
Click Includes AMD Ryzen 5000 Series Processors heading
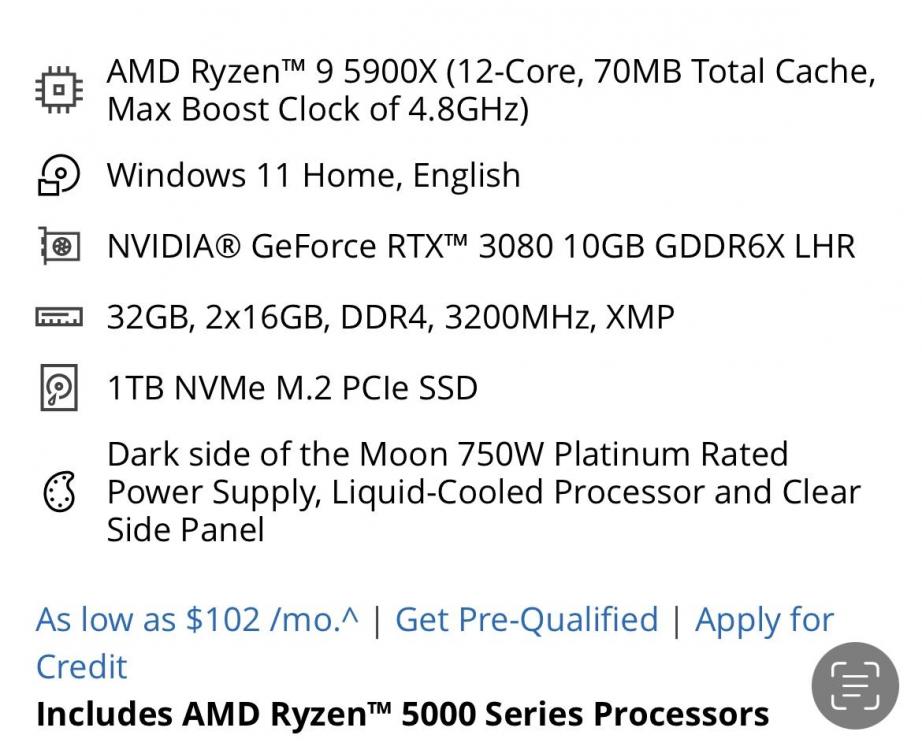click(x=402, y=714)
